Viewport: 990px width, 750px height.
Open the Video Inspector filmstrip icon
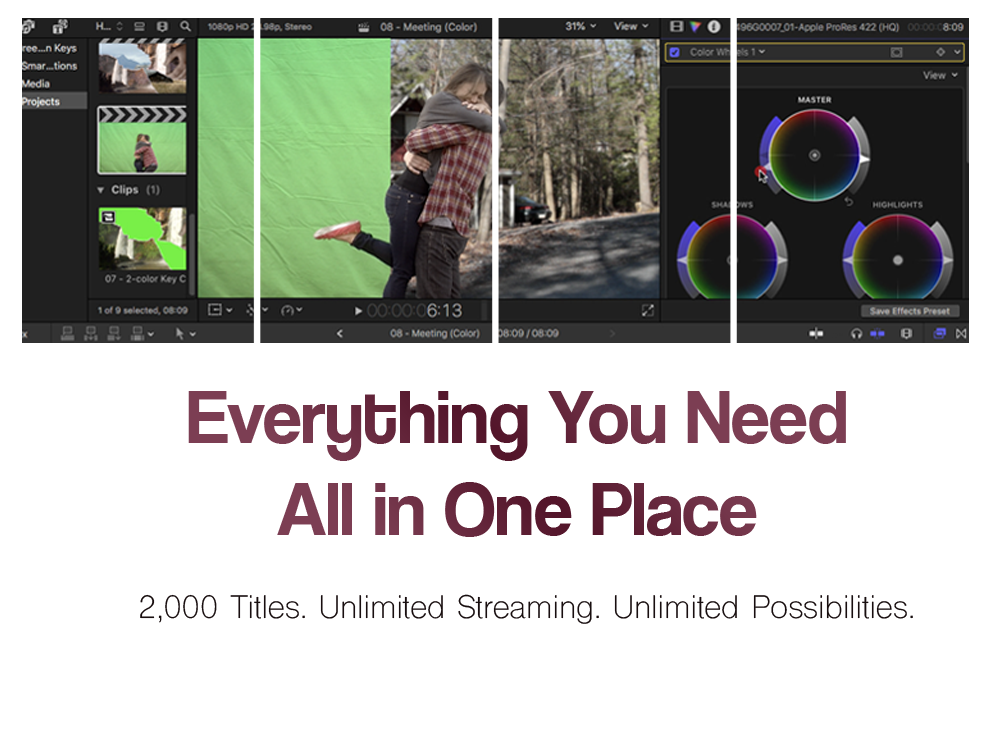tap(677, 26)
